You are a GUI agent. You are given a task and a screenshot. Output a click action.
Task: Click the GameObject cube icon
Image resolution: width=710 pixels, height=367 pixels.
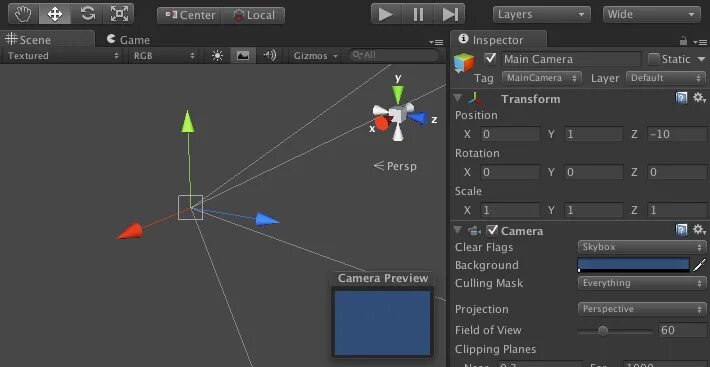[464, 63]
